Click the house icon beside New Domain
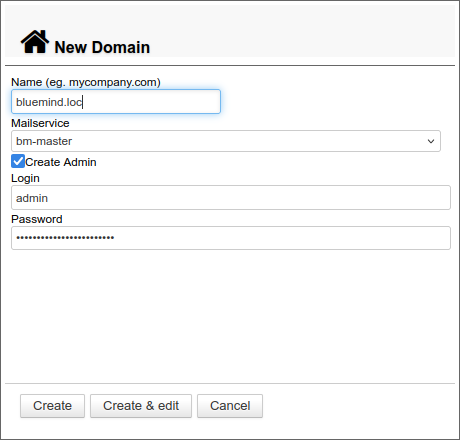 coord(35,42)
